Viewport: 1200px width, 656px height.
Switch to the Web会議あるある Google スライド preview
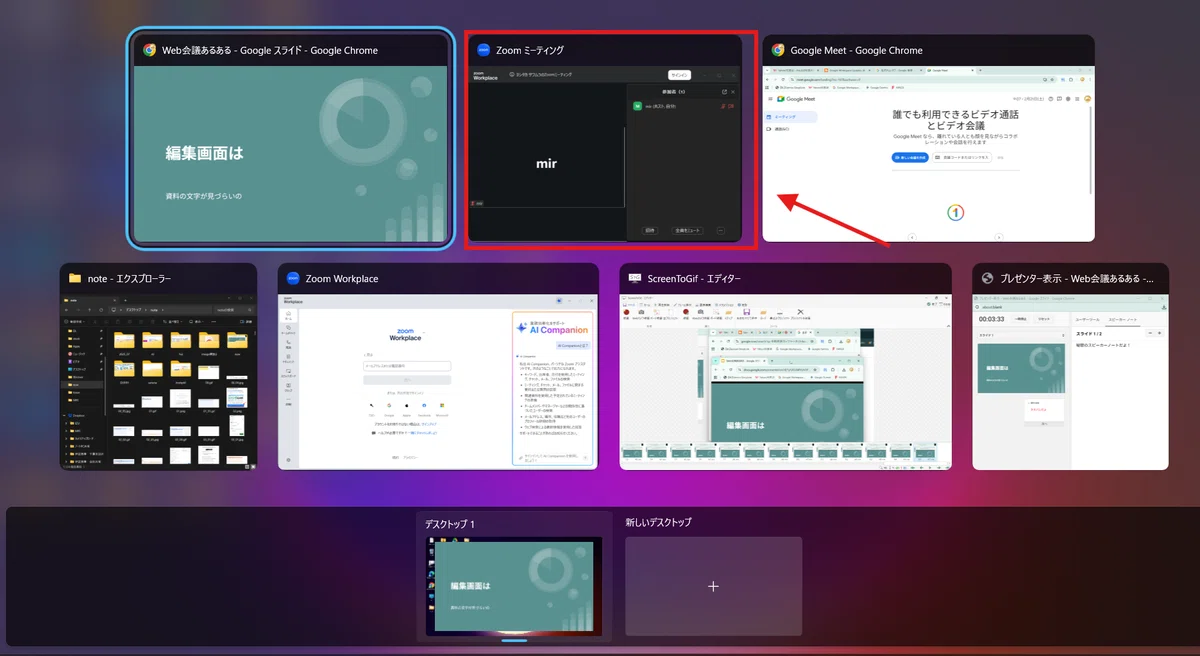point(290,155)
